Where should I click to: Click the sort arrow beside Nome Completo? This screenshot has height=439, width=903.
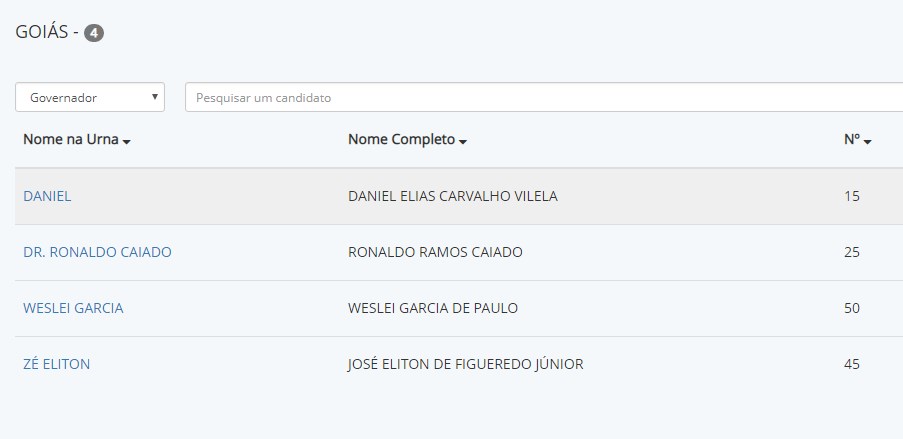[x=463, y=142]
